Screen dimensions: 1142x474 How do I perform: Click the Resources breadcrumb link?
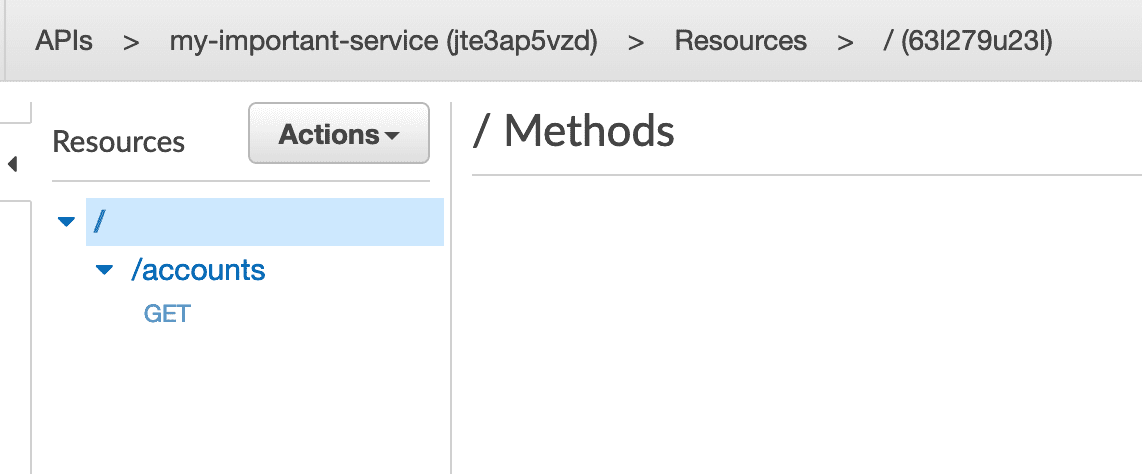(741, 41)
